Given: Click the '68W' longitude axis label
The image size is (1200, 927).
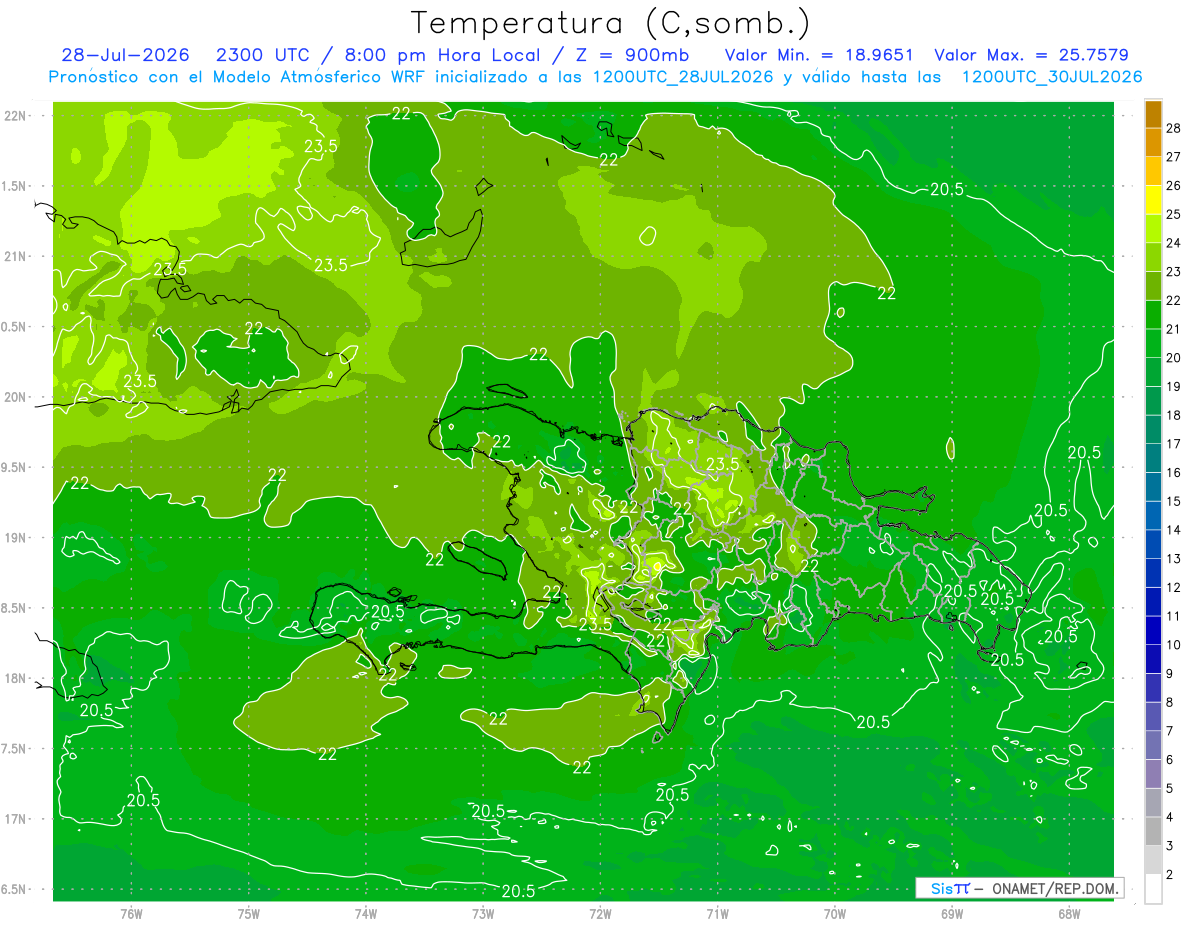Looking at the screenshot, I should [x=1069, y=914].
